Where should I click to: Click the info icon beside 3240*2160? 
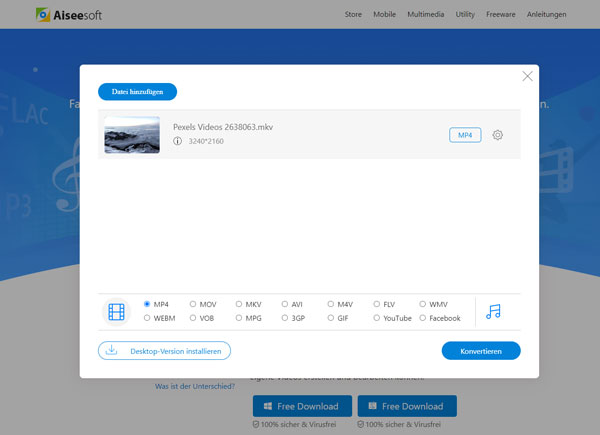(x=178, y=142)
